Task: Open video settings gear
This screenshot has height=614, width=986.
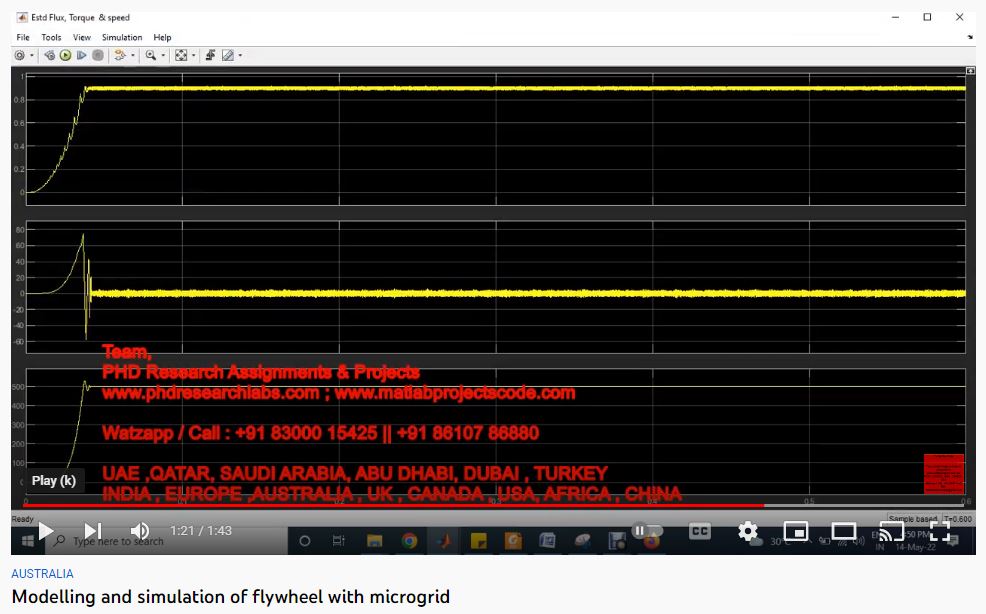Action: point(748,531)
